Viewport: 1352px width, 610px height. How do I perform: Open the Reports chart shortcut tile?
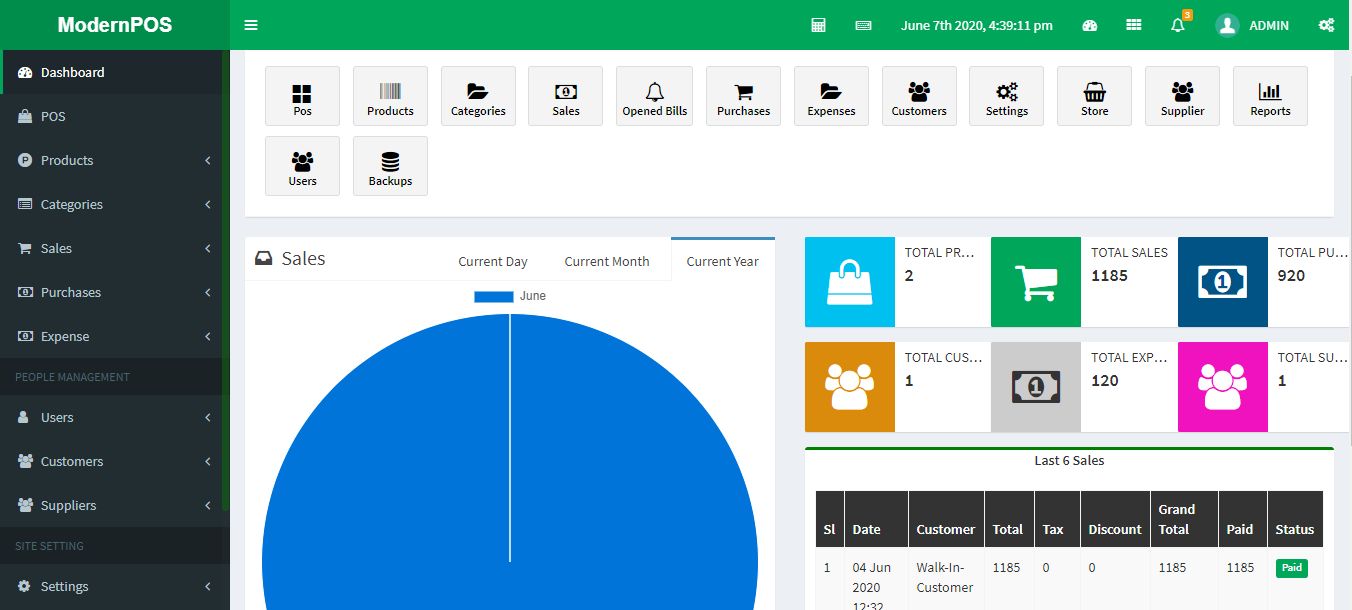(x=1270, y=96)
